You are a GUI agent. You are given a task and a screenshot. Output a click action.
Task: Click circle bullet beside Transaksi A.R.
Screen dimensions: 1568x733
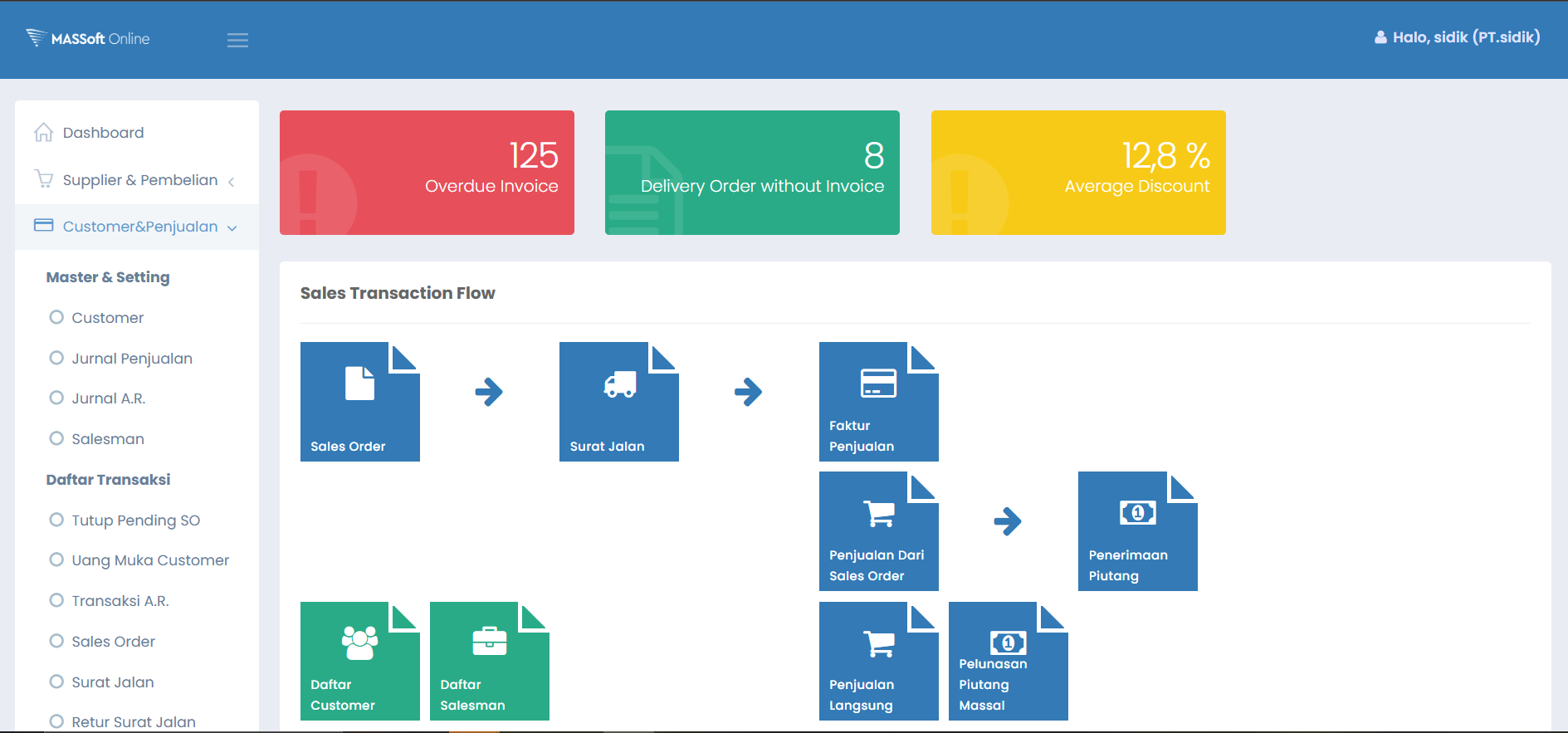click(x=56, y=600)
